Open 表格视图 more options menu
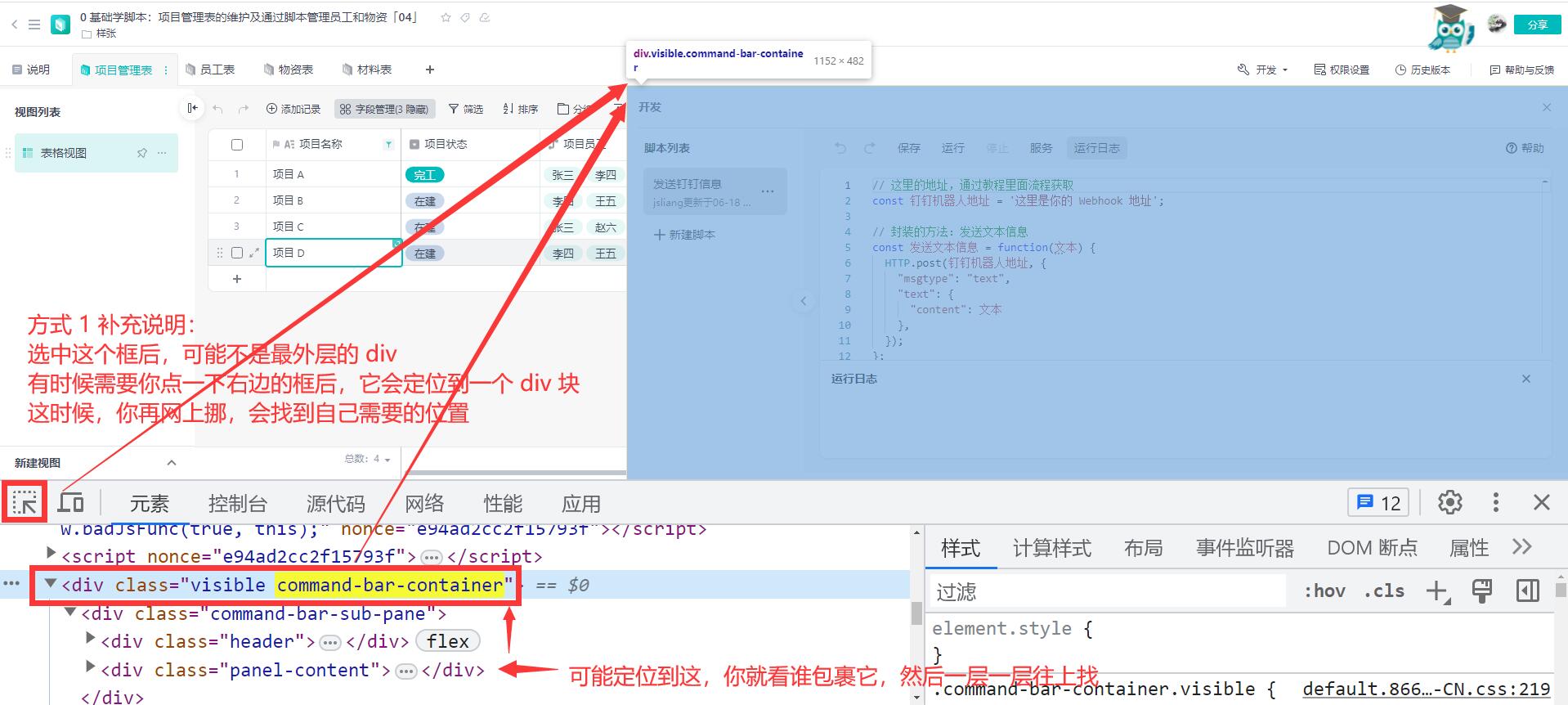Image resolution: width=1568 pixels, height=705 pixels. (162, 153)
